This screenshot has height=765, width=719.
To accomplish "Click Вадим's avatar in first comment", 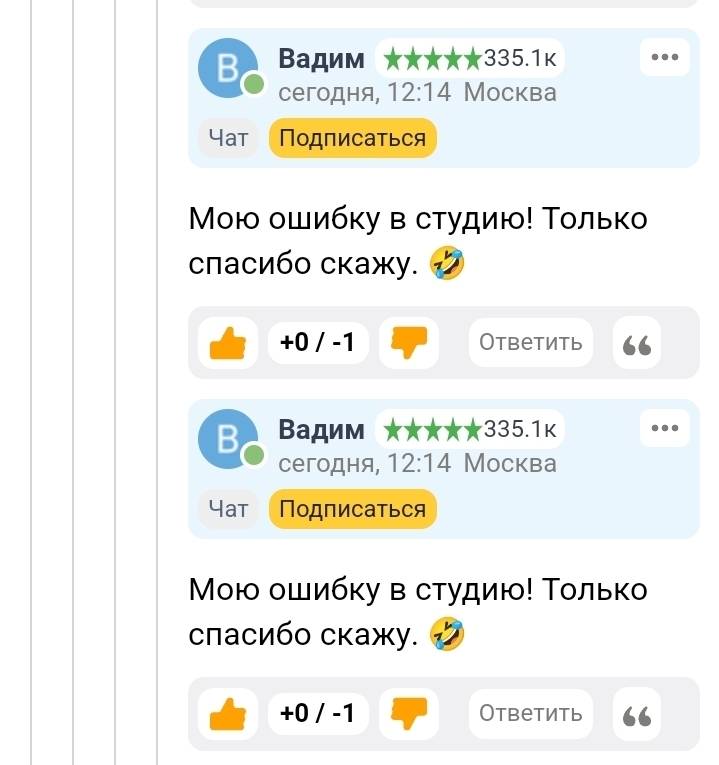I will click(228, 69).
